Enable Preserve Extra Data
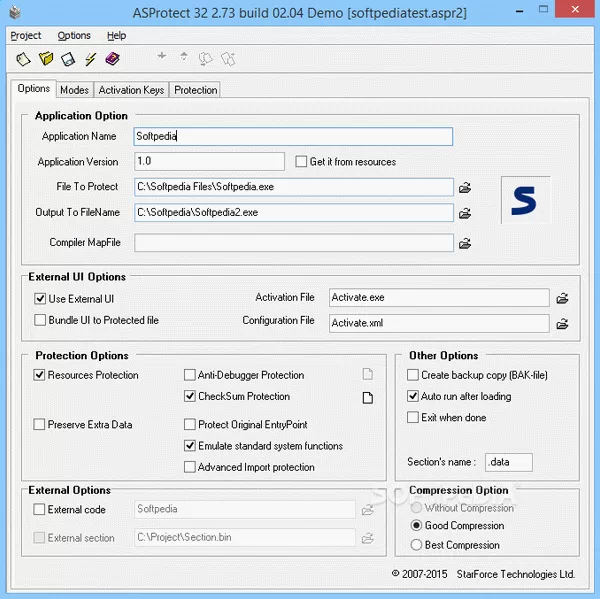The image size is (600, 599). point(39,424)
